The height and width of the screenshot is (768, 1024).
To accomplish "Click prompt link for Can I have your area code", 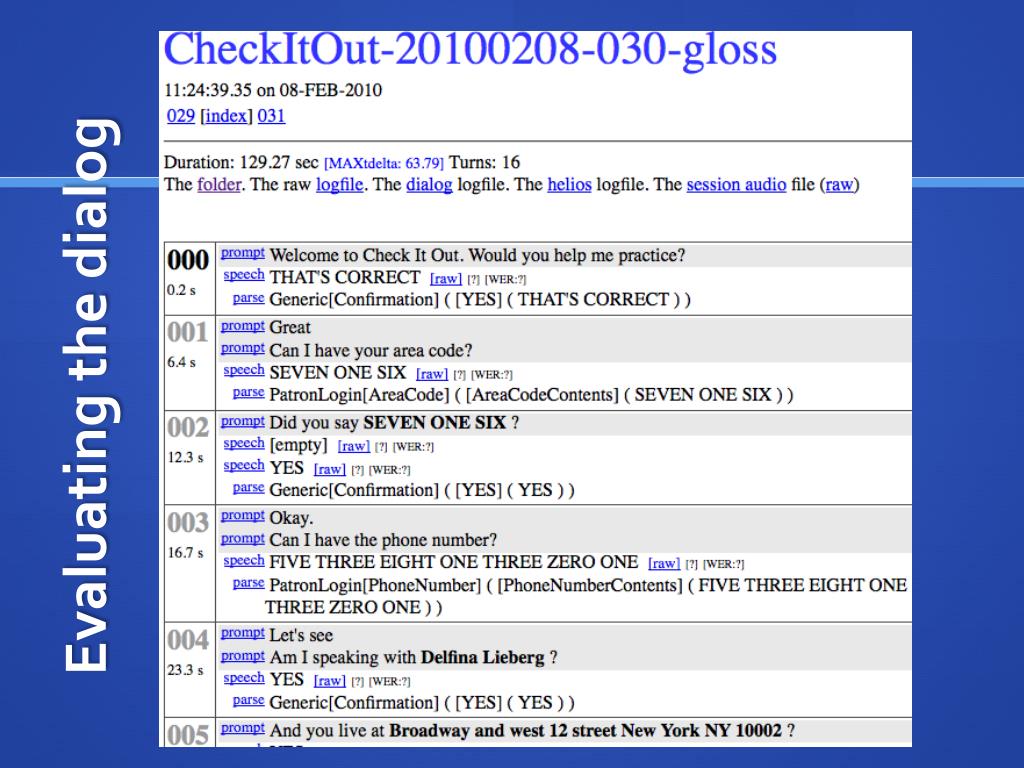I will click(242, 349).
